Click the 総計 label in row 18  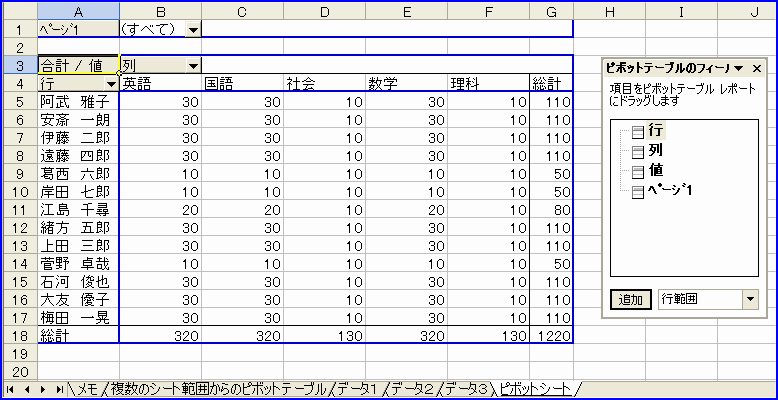click(78, 335)
